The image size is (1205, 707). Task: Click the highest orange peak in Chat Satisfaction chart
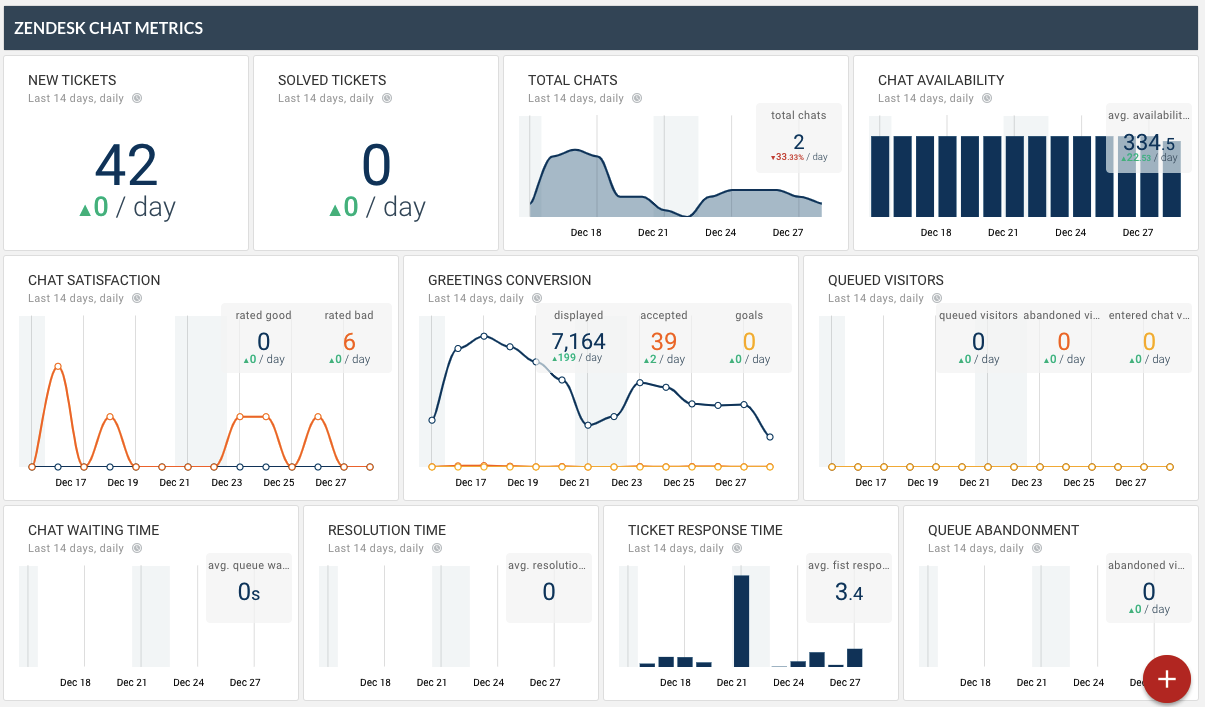tap(58, 366)
